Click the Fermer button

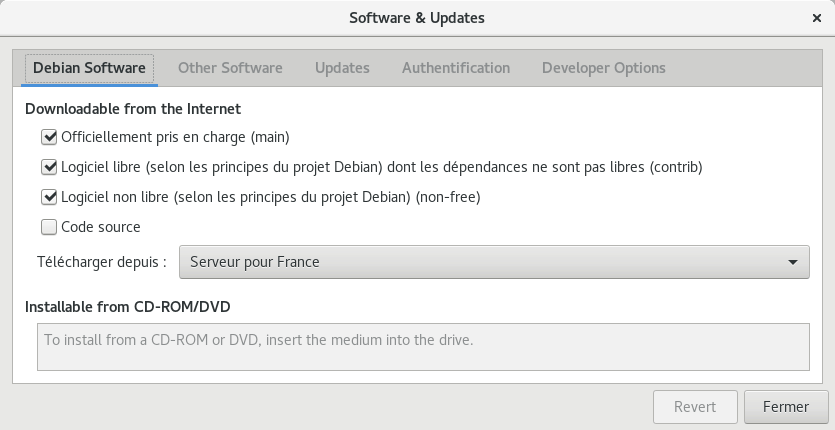click(786, 407)
